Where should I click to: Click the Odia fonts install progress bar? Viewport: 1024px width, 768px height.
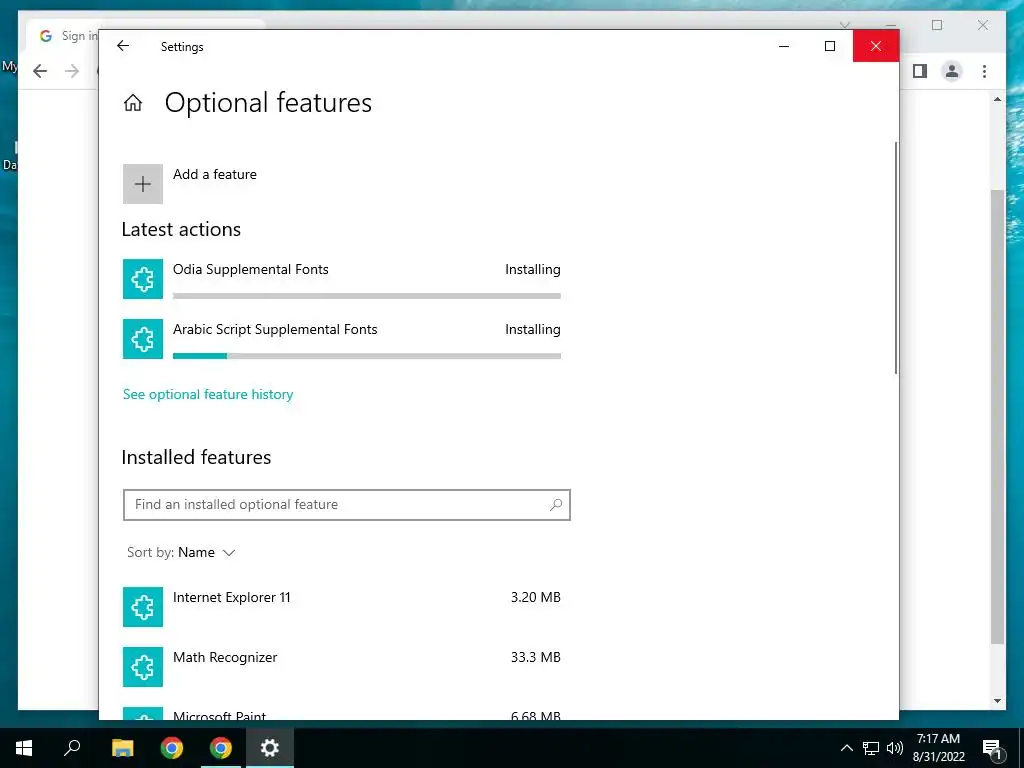(366, 296)
